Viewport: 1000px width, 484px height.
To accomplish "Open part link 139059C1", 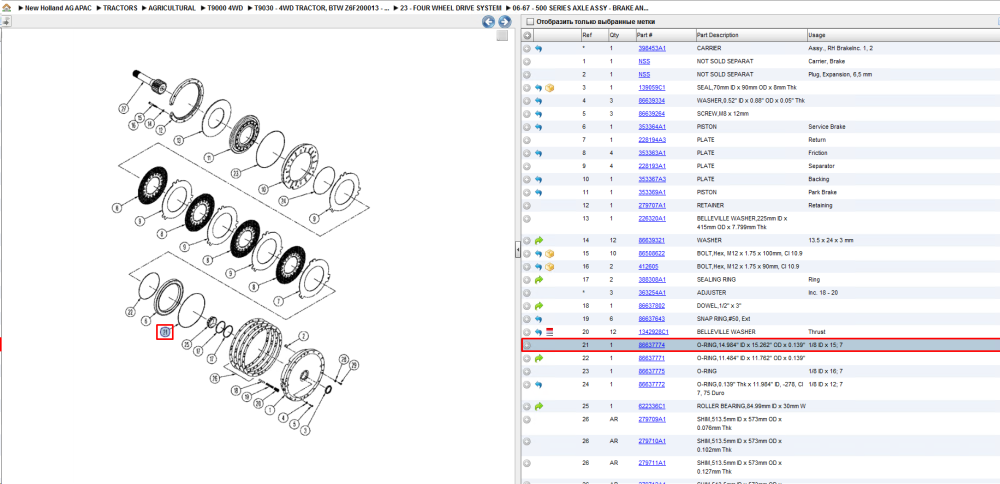I will pos(652,87).
